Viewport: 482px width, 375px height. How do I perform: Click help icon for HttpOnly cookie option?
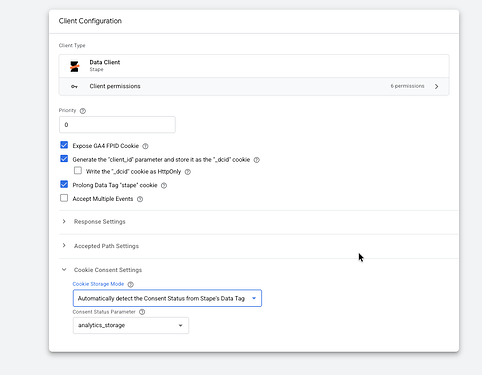coord(188,172)
